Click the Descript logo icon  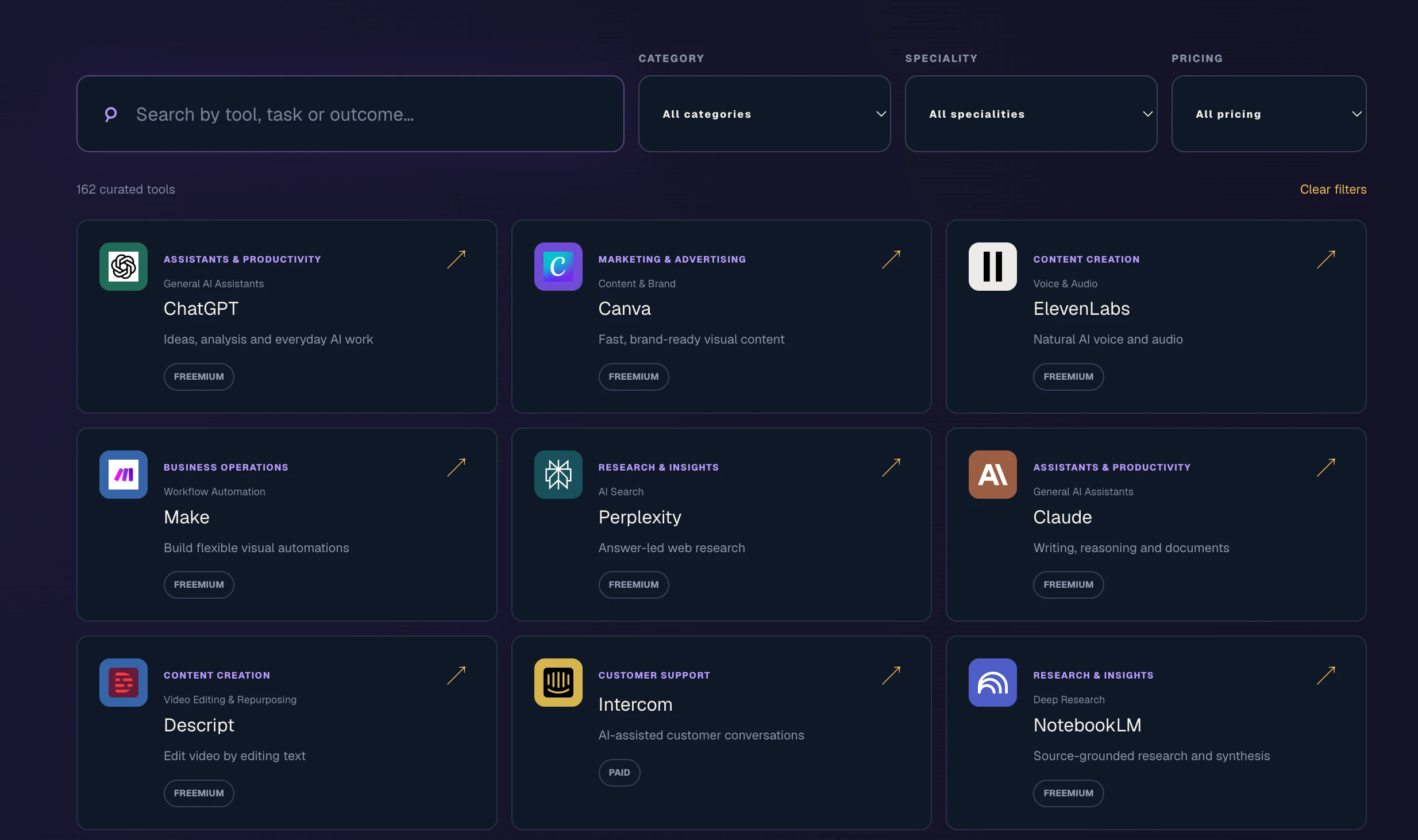tap(124, 683)
